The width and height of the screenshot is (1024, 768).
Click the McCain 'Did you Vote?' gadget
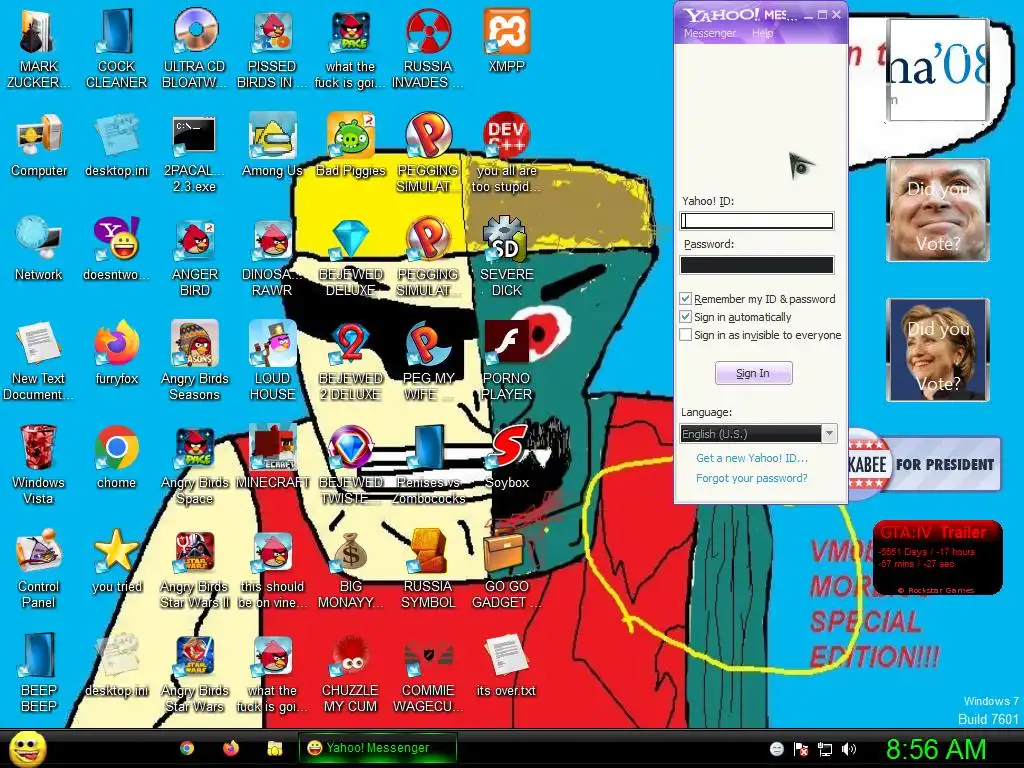[938, 210]
